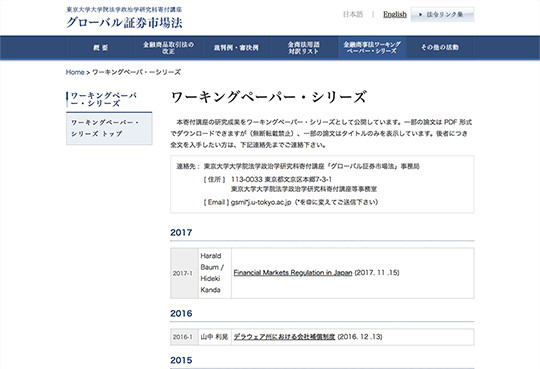This screenshot has height=369, width=540.
Task: Click paper number 2017-1 cell
Action: coord(184,273)
